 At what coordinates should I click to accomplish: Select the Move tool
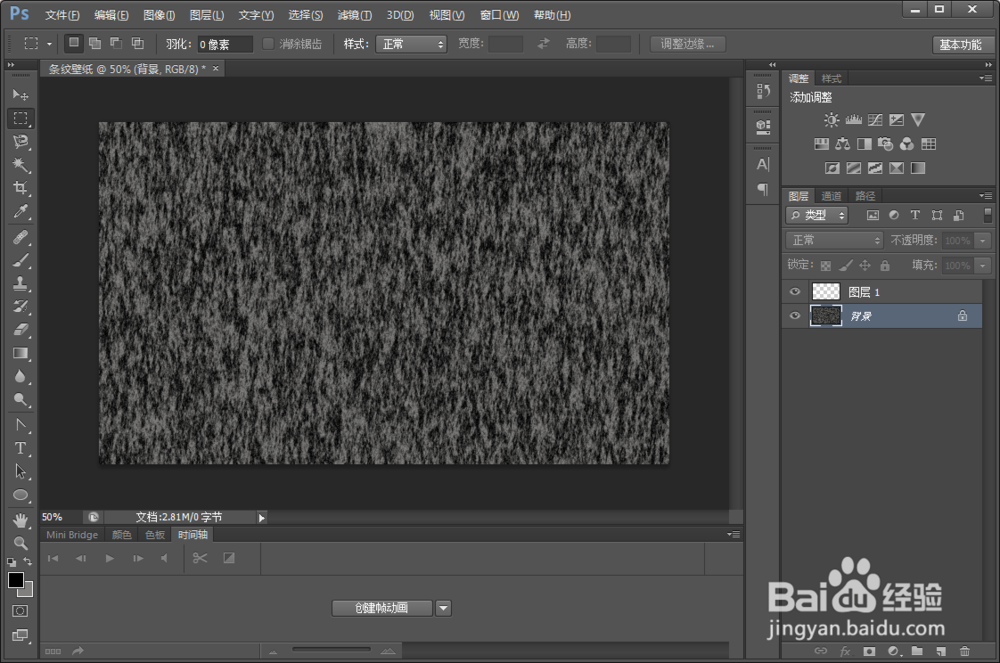click(20, 94)
